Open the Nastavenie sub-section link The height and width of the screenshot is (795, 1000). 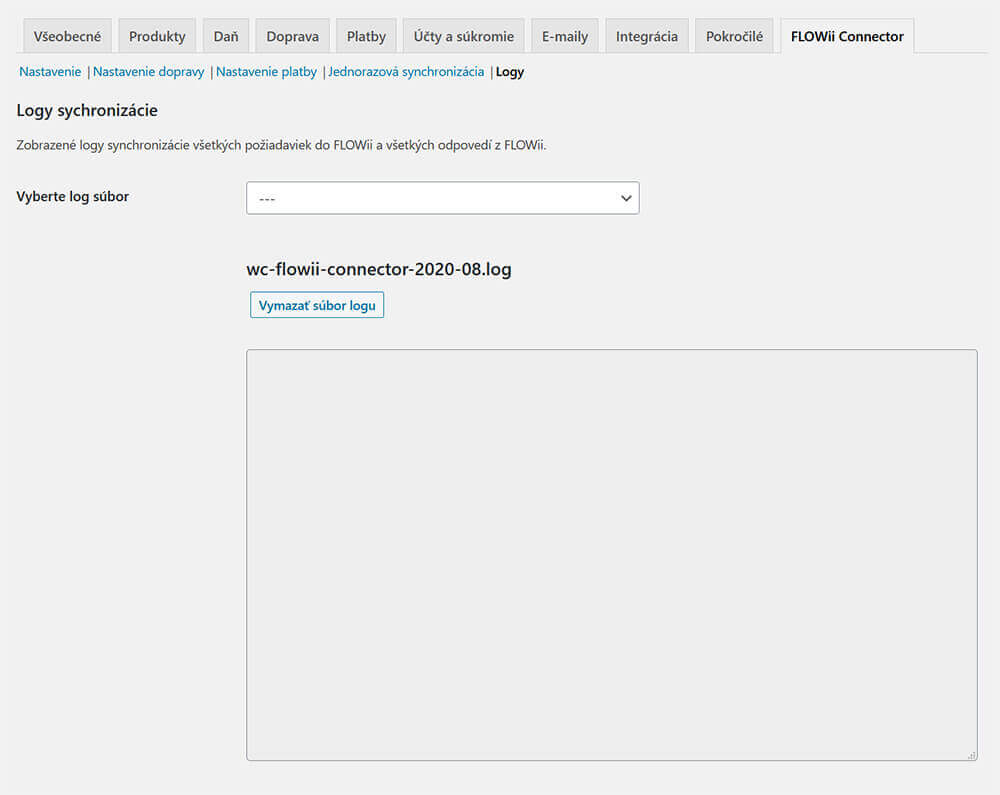[50, 72]
